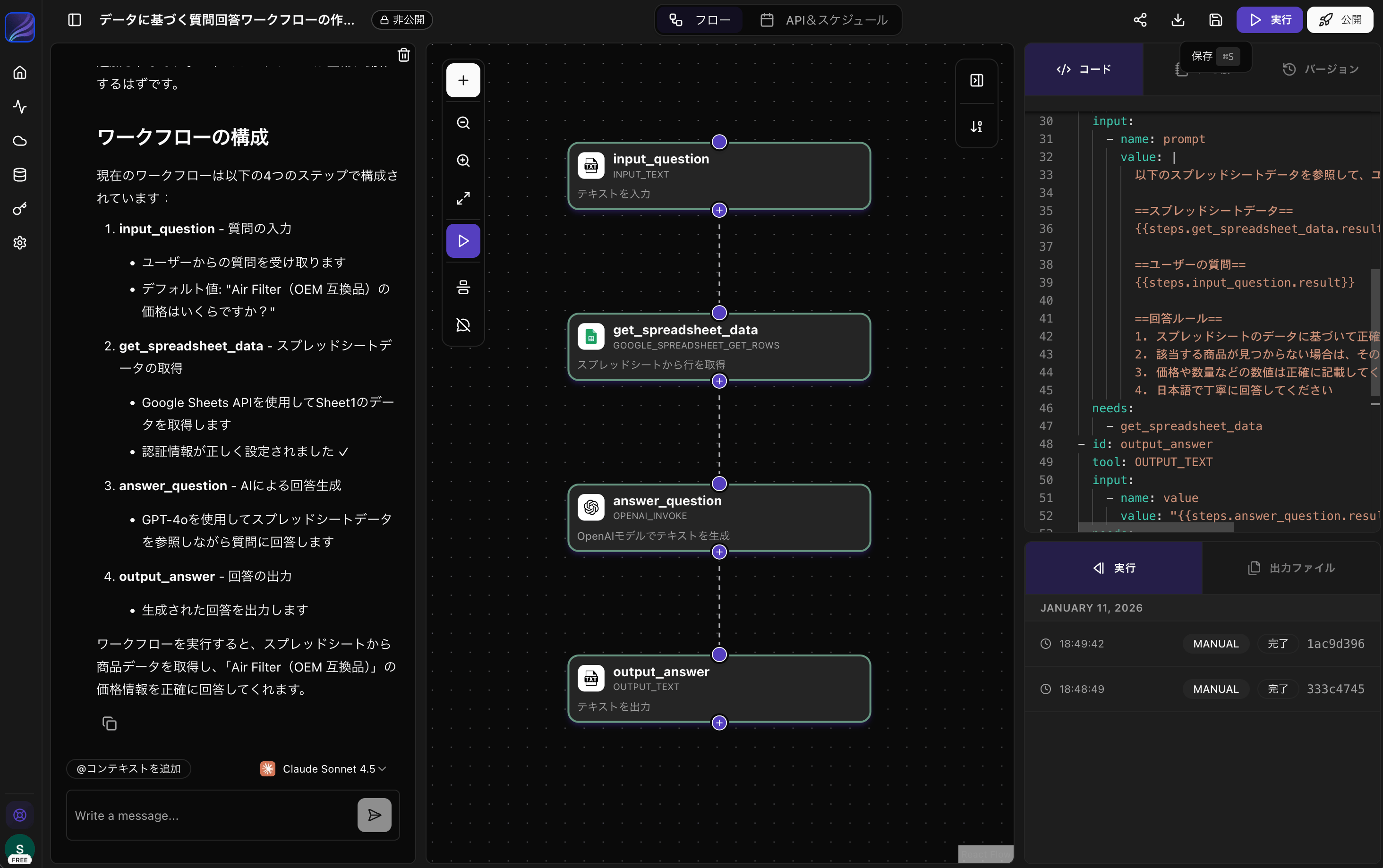
Task: Open the settings gear sidebar icon
Action: [20, 243]
